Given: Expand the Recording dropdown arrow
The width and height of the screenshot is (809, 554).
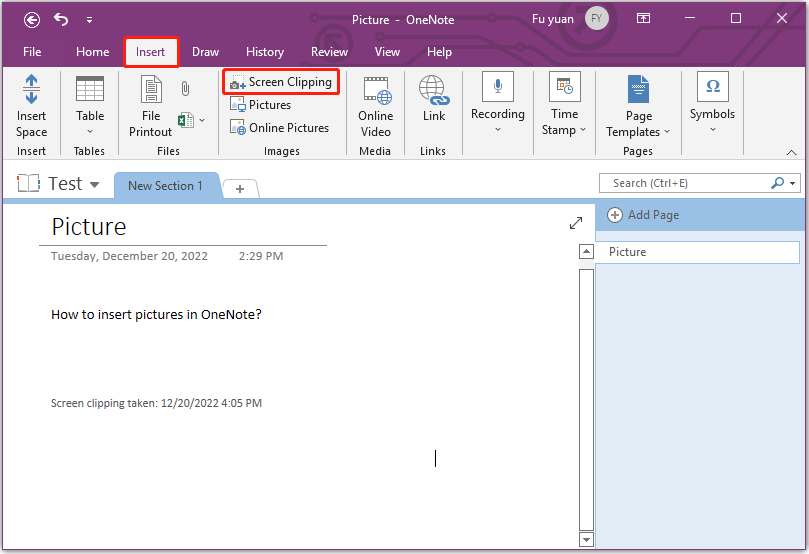Looking at the screenshot, I should pos(498,129).
